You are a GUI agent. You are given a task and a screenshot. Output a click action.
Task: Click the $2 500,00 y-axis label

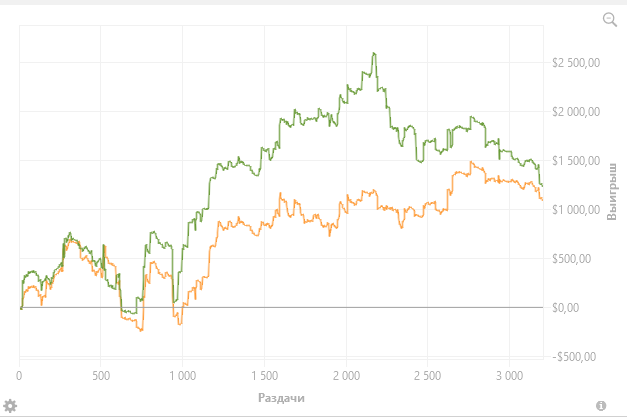point(575,63)
